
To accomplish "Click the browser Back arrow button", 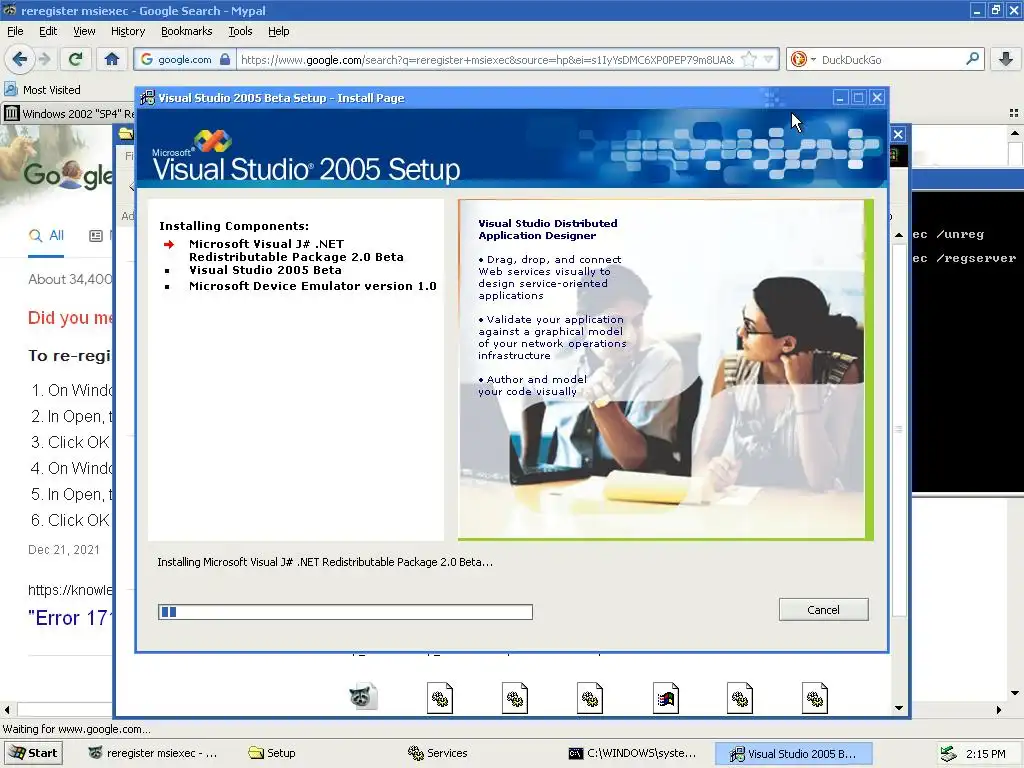I will click(x=20, y=59).
